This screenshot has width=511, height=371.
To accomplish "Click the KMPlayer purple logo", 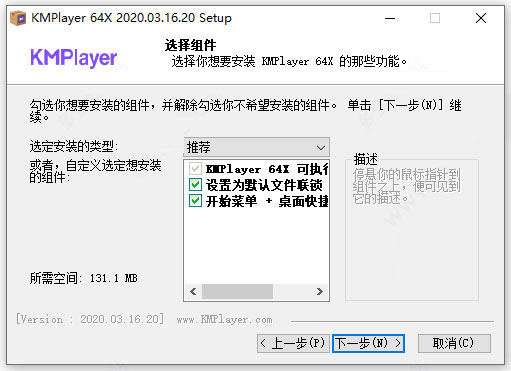I will click(x=74, y=58).
